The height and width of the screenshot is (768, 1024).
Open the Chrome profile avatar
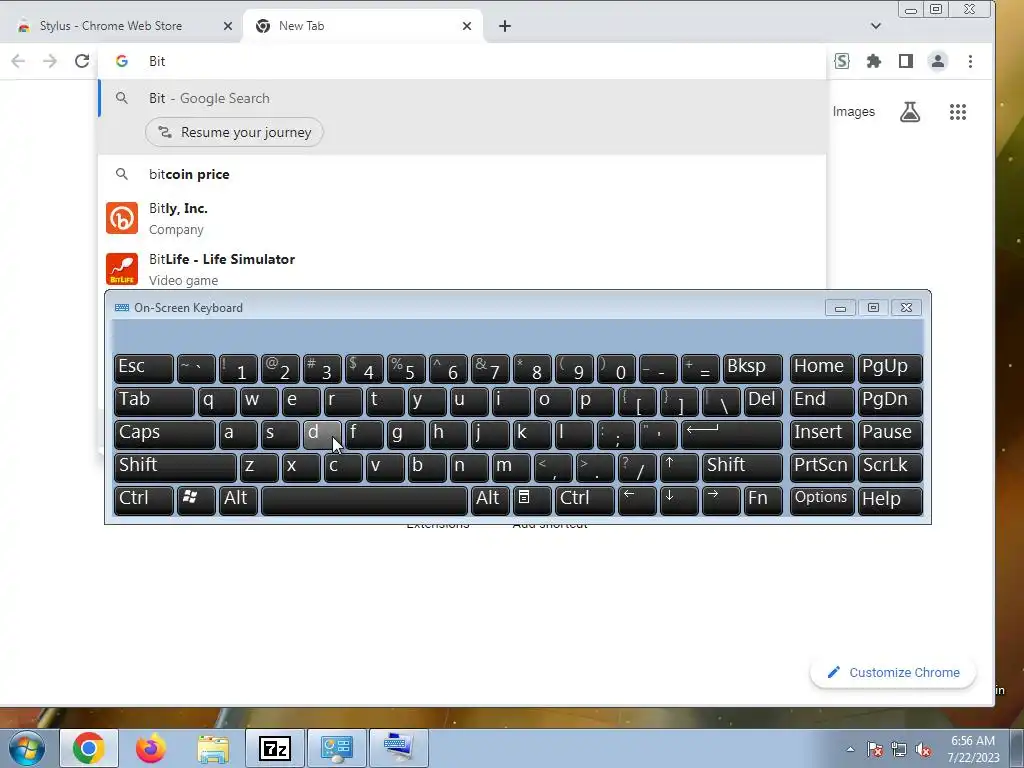click(938, 61)
